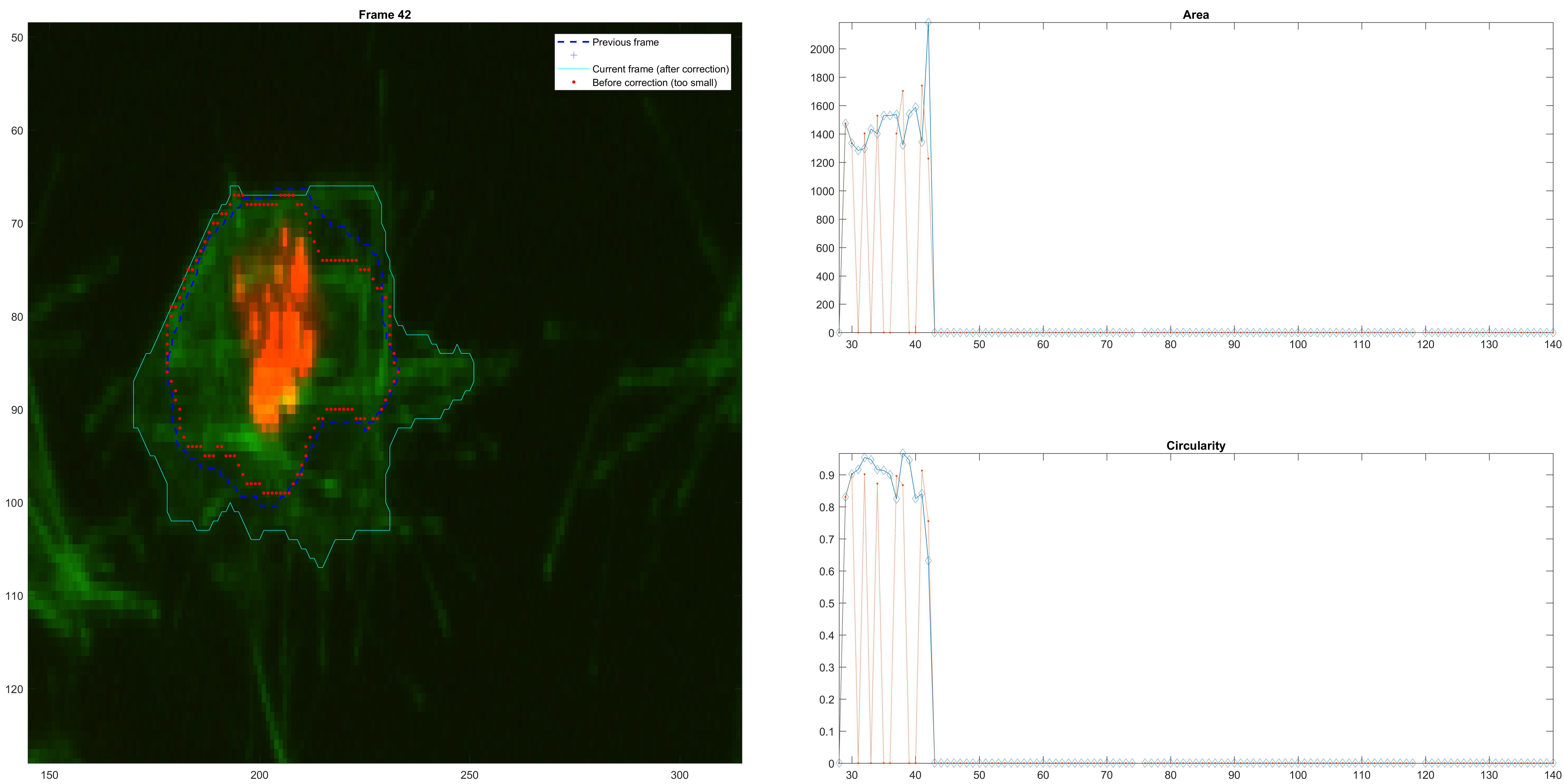The width and height of the screenshot is (1564, 784).
Task: Click x-axis tick "150" on Frame 42 image
Action: tap(49, 775)
